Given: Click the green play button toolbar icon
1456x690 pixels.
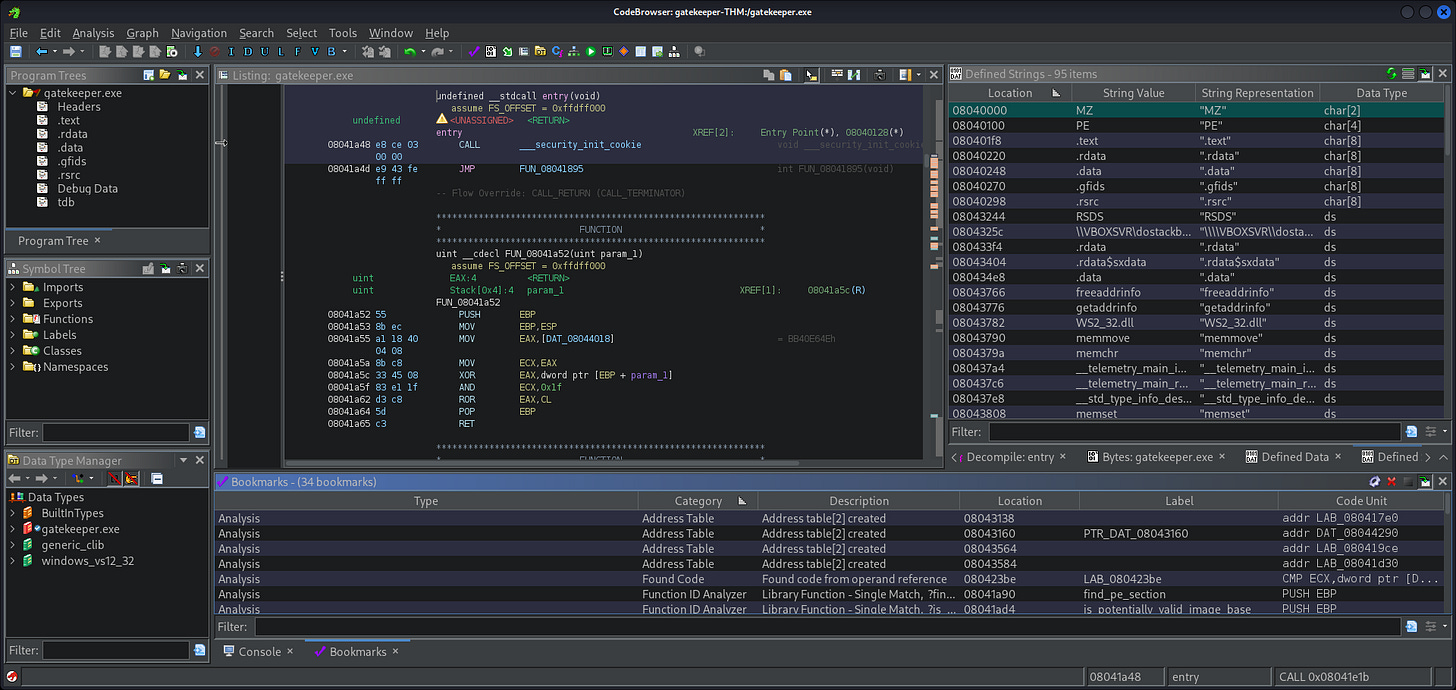Looking at the screenshot, I should click(591, 51).
